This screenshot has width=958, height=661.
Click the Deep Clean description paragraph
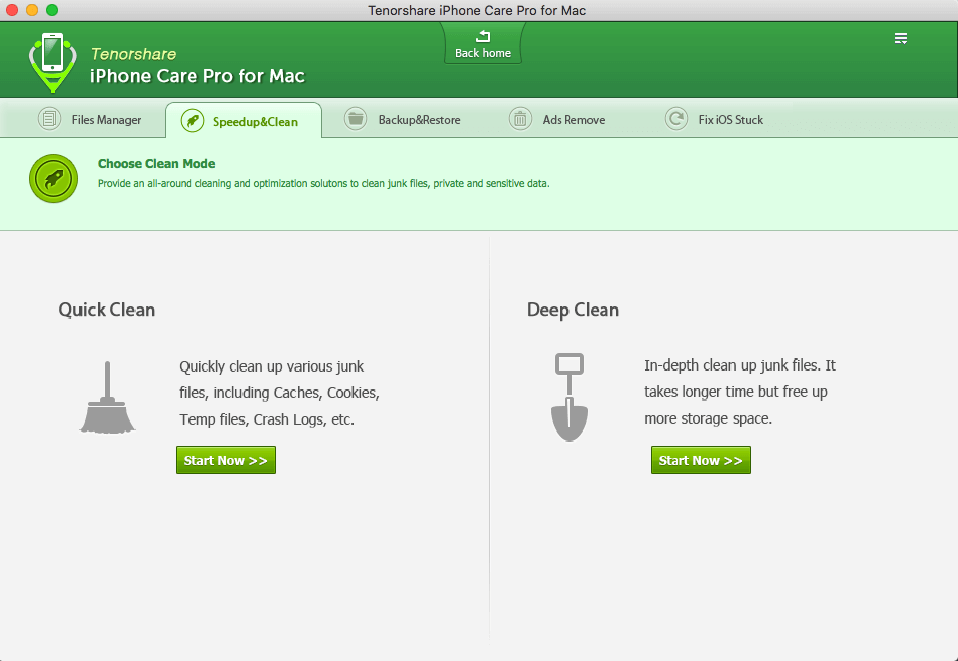[x=740, y=392]
